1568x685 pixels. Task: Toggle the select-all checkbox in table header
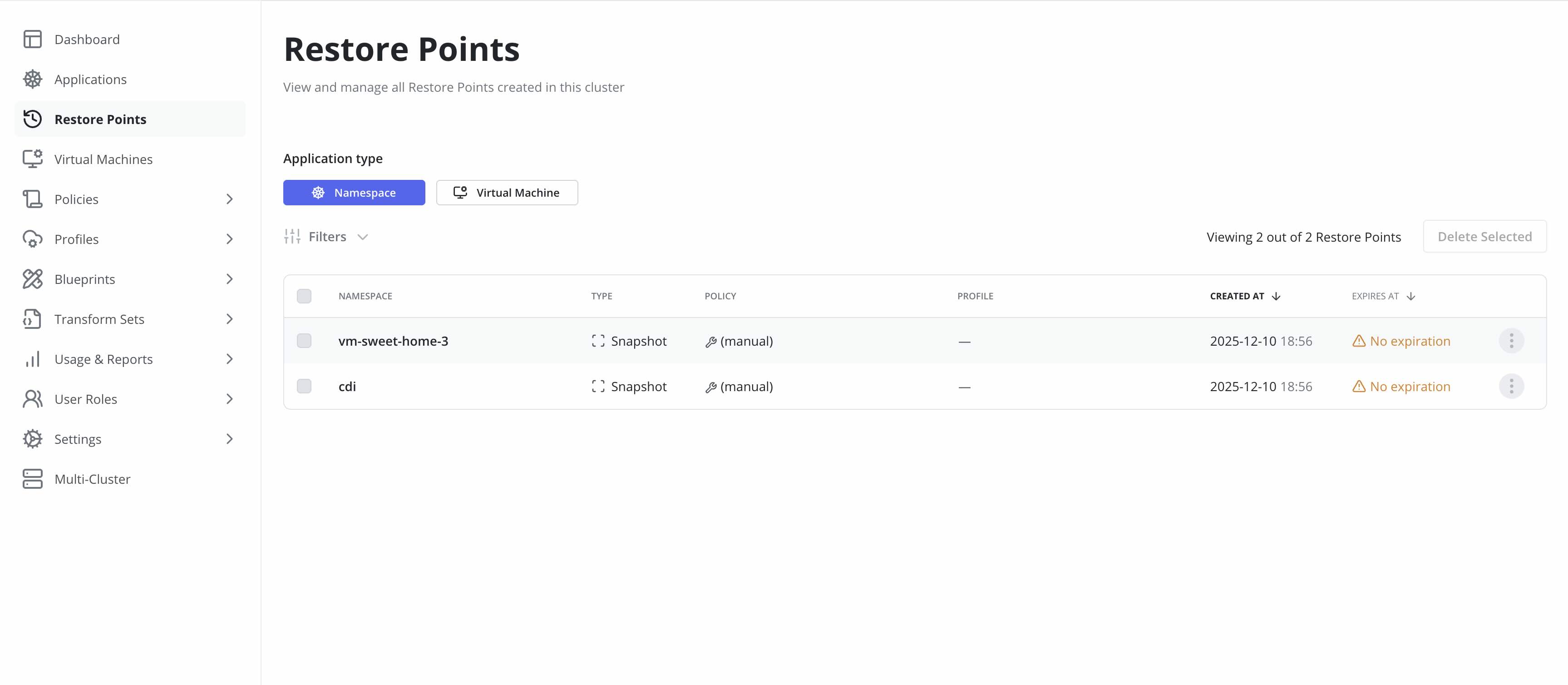coord(304,296)
